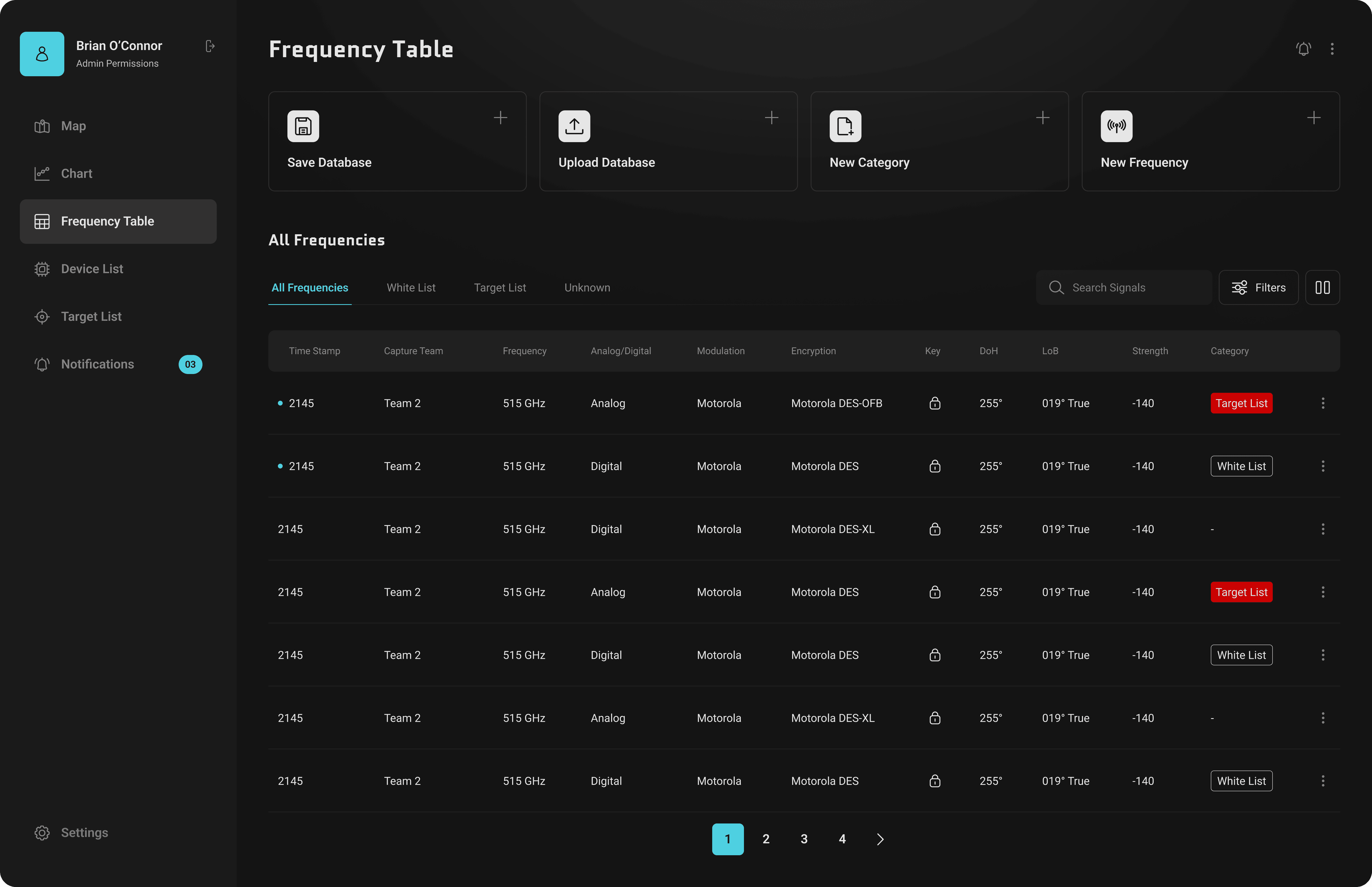Click the Upload Database upload icon
1372x887 pixels.
(x=574, y=126)
